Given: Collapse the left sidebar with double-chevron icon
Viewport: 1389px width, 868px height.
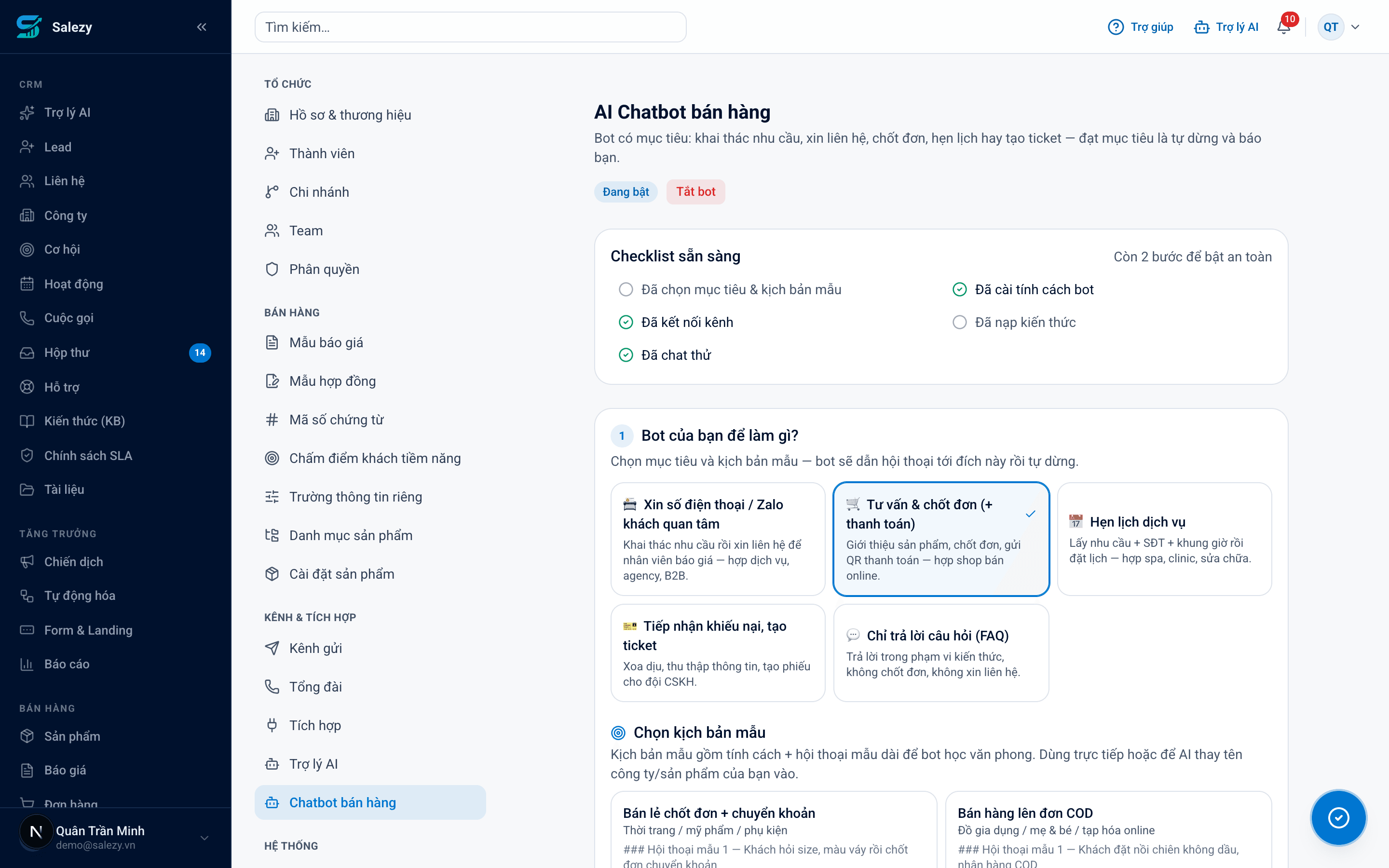Looking at the screenshot, I should point(202,27).
